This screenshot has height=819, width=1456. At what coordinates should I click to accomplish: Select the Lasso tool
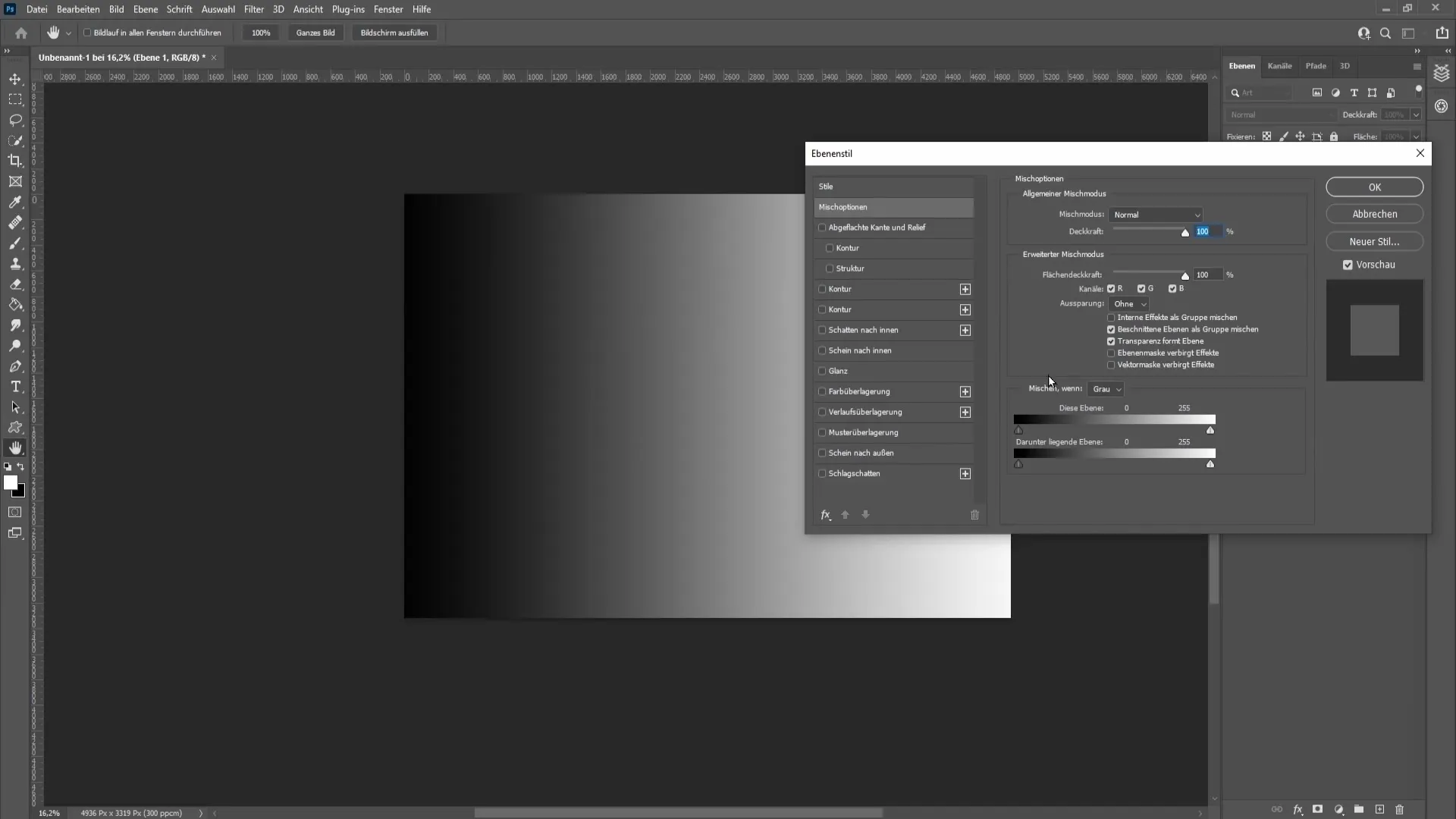(15, 120)
